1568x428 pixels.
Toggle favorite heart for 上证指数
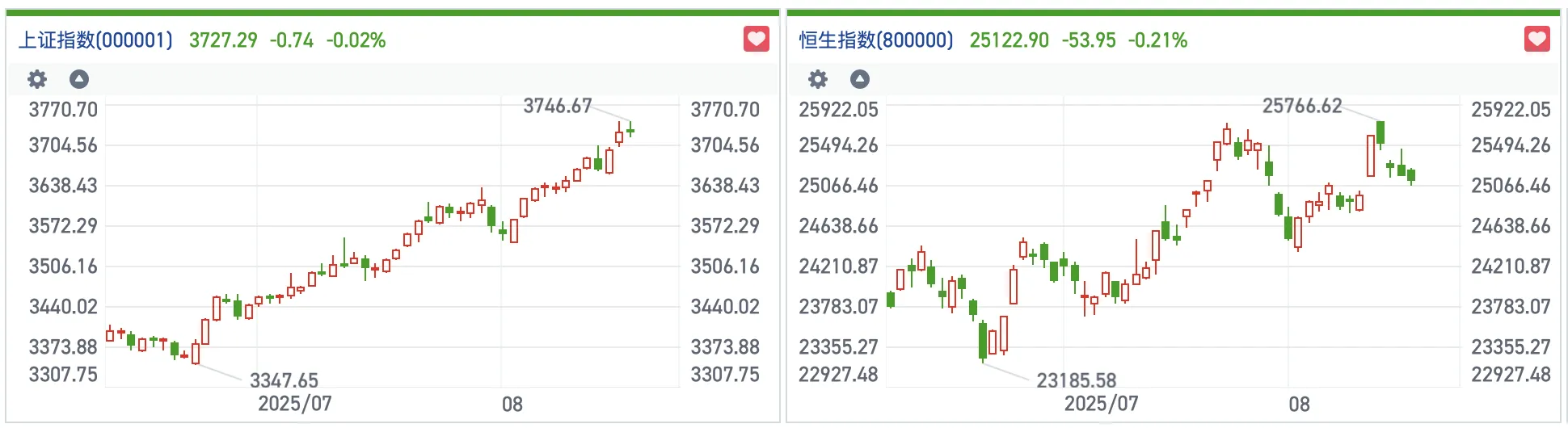click(x=757, y=39)
